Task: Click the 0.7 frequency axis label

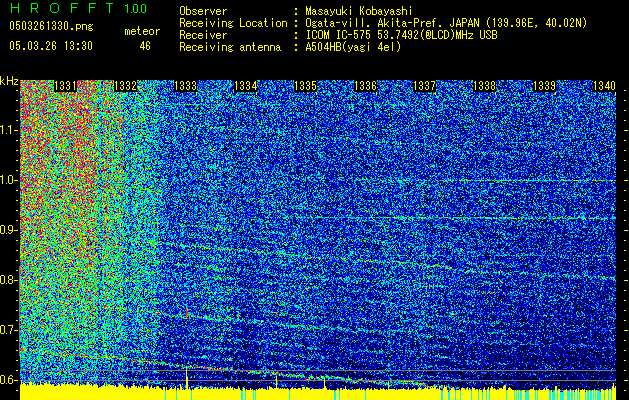Action: pos(9,330)
